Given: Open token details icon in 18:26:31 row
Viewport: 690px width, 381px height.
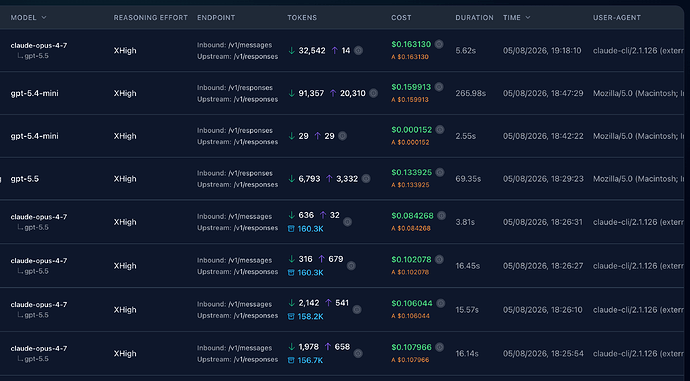Looking at the screenshot, I should 347,222.
